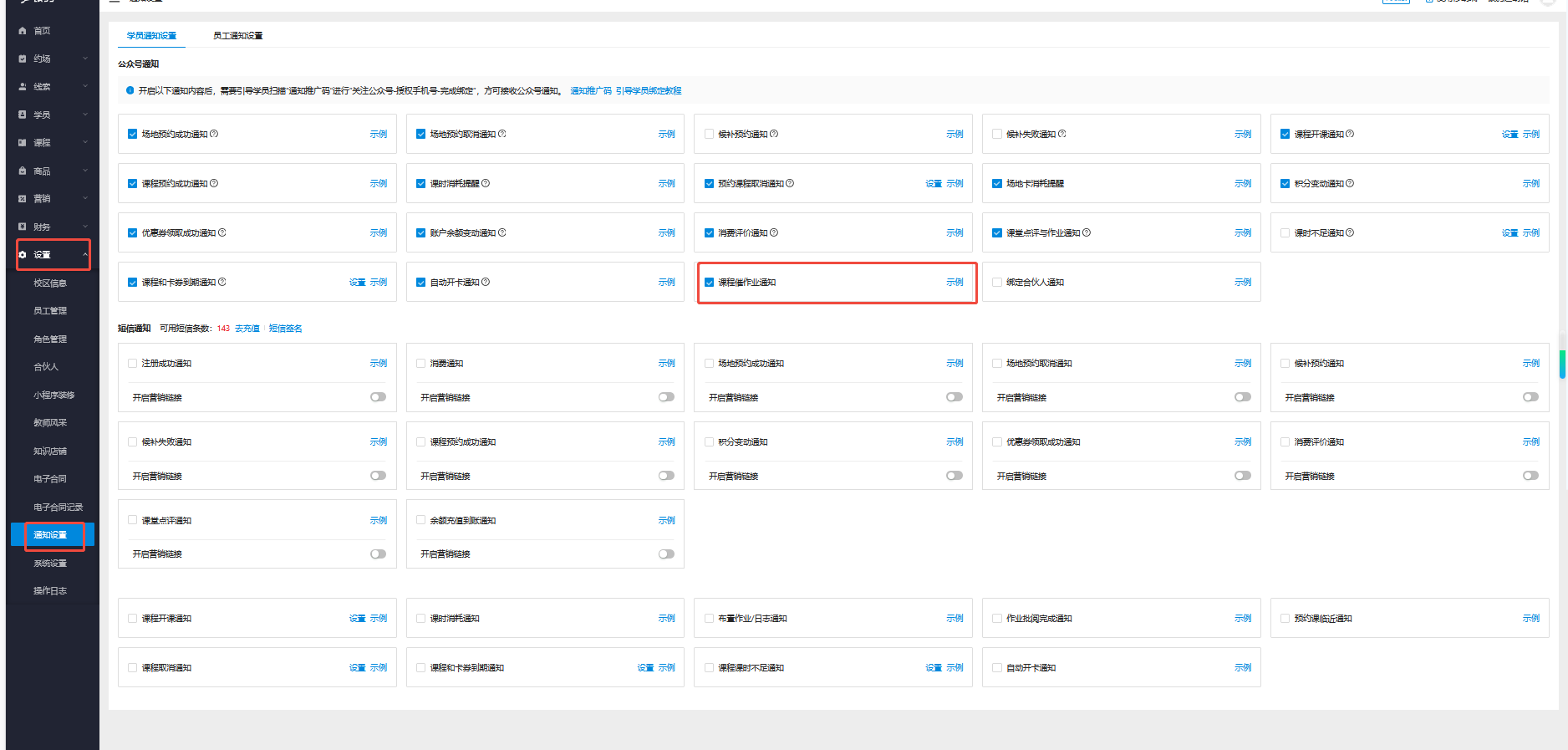Expand the 课程 sidebar submenu chevron

tap(85, 143)
